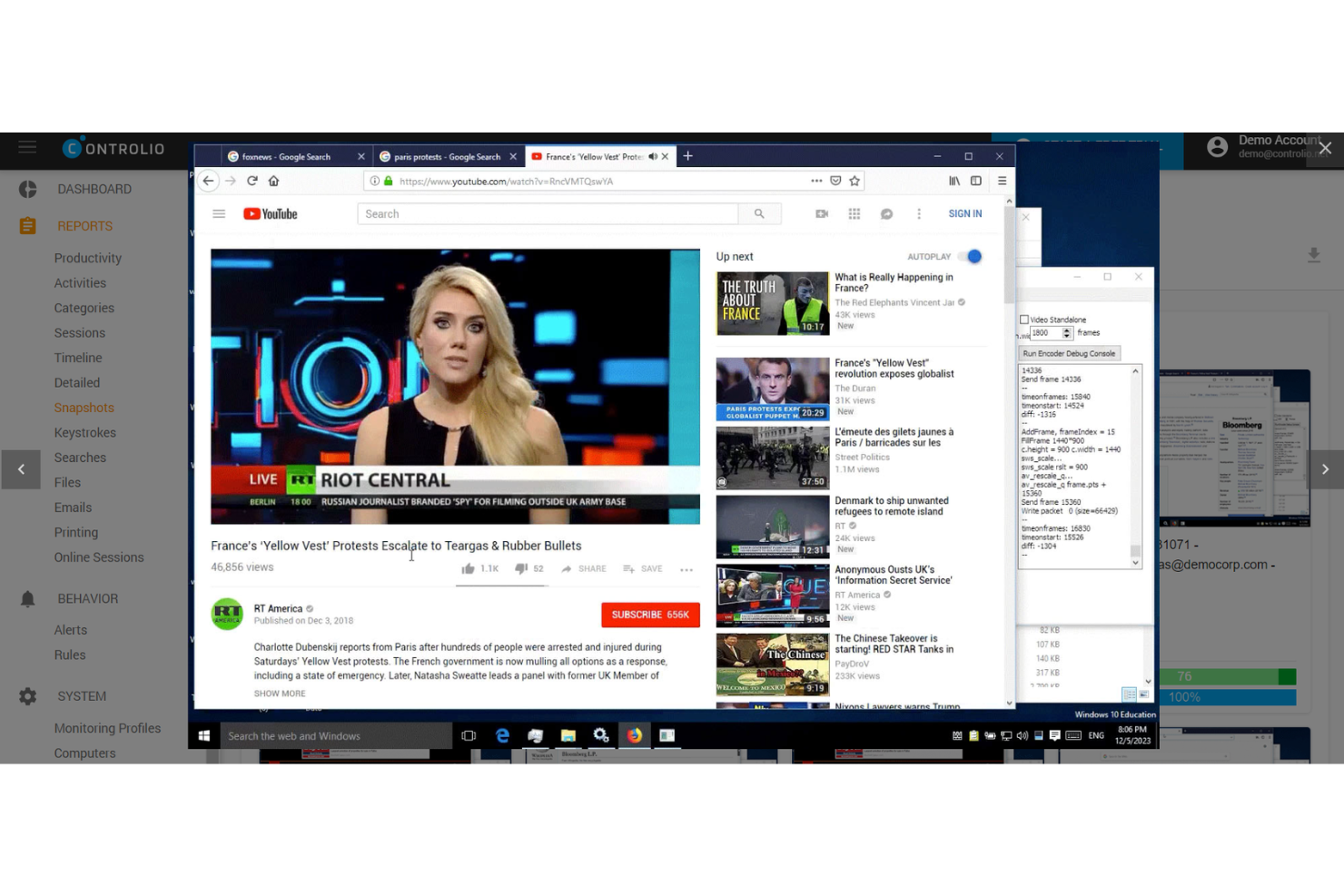Screen dimensions: 1344x896
Task: Click YouTube SIGN IN link
Action: (965, 214)
